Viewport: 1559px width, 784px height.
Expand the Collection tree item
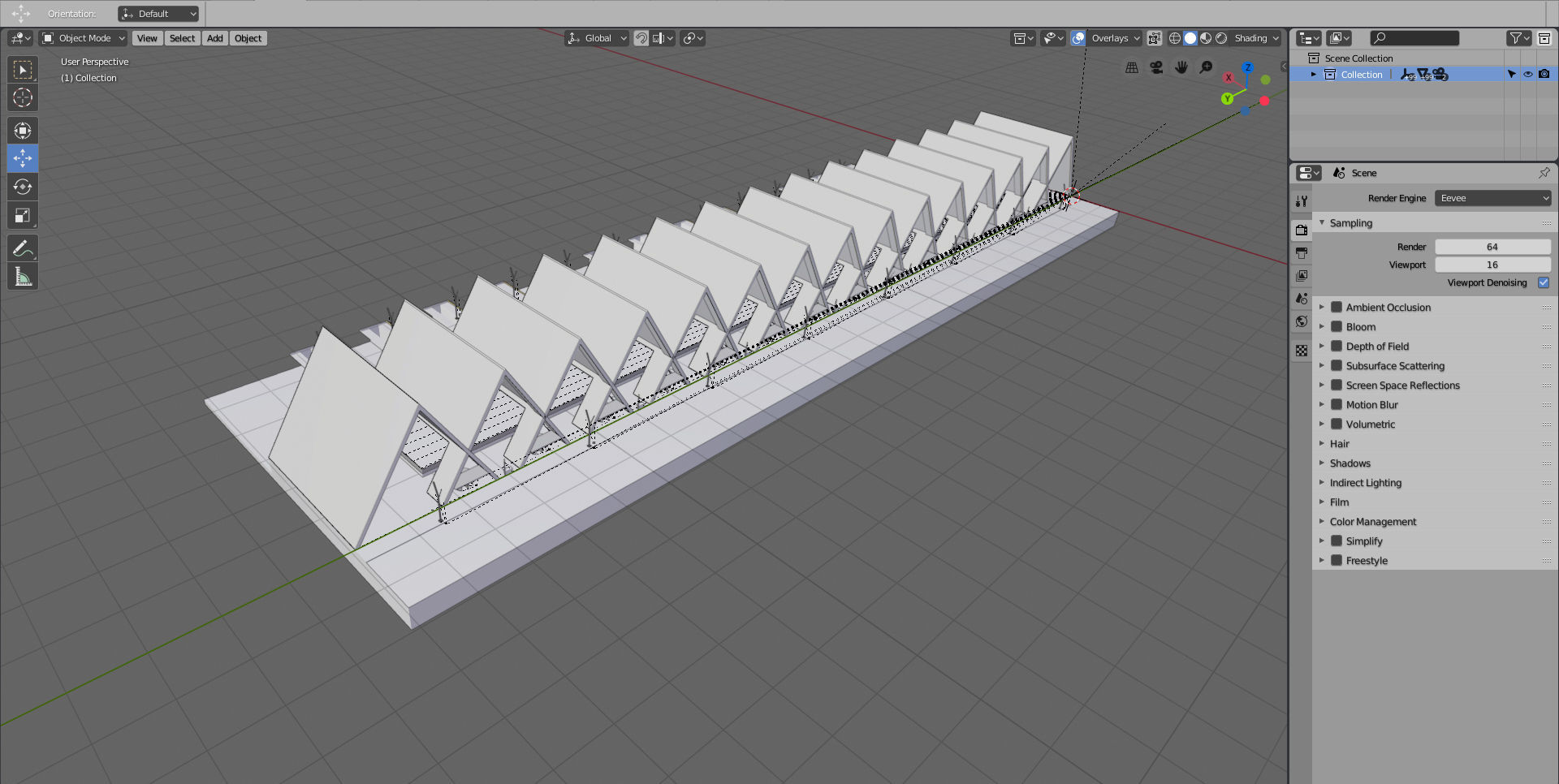[x=1313, y=74]
